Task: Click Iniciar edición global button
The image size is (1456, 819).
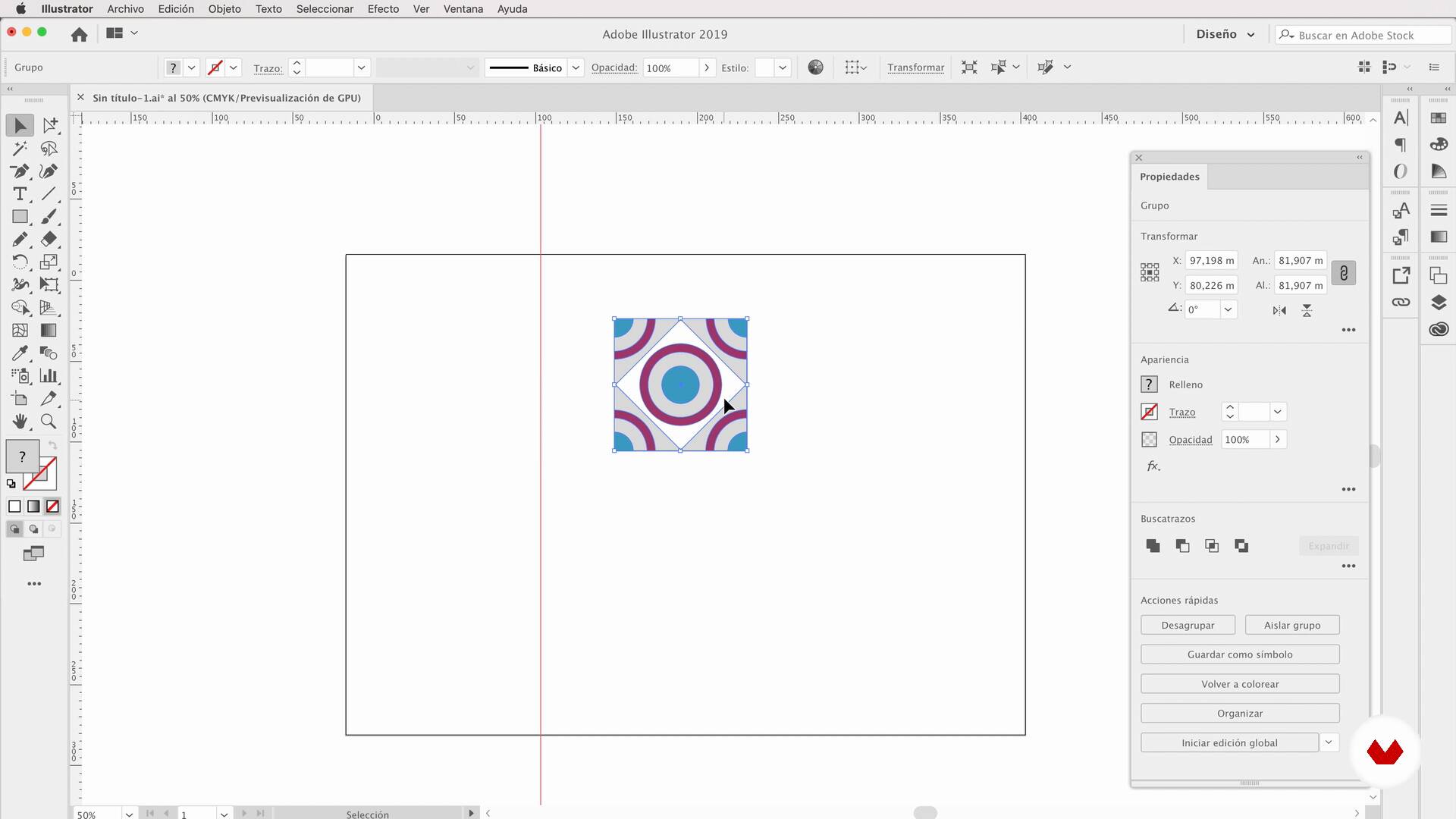Action: coord(1229,743)
